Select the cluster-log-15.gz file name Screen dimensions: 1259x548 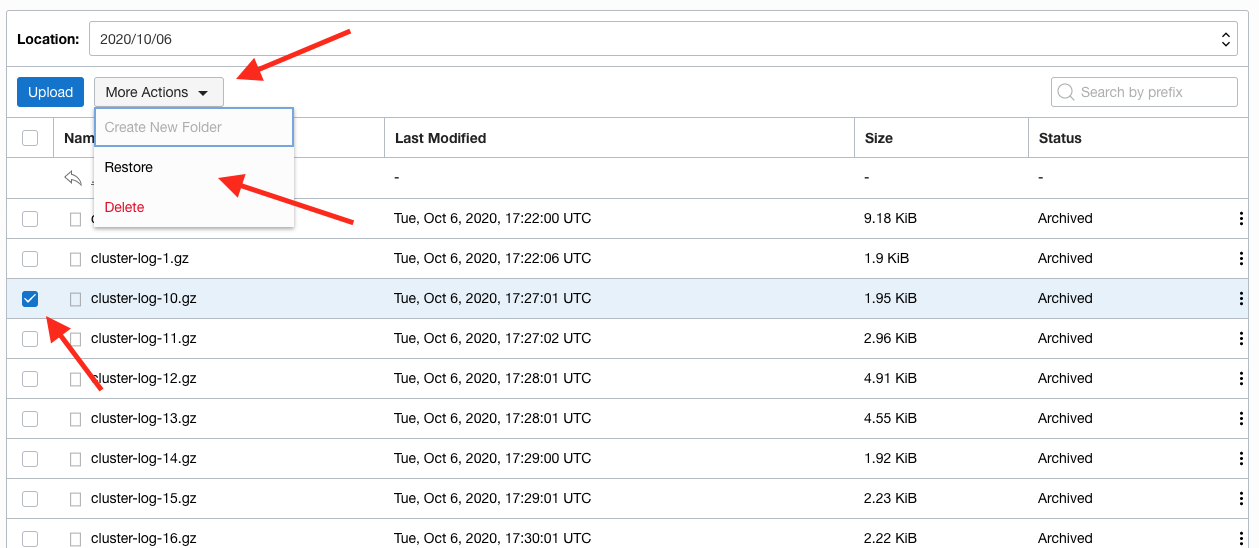[x=144, y=498]
